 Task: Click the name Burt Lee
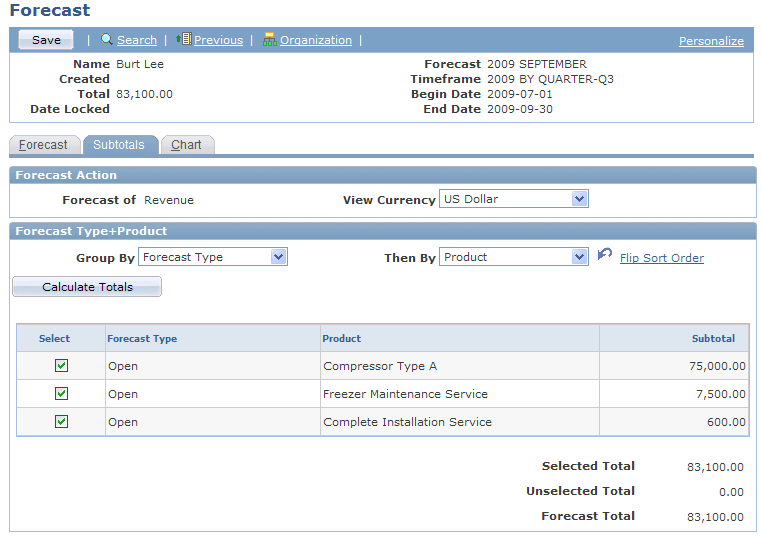(x=140, y=64)
